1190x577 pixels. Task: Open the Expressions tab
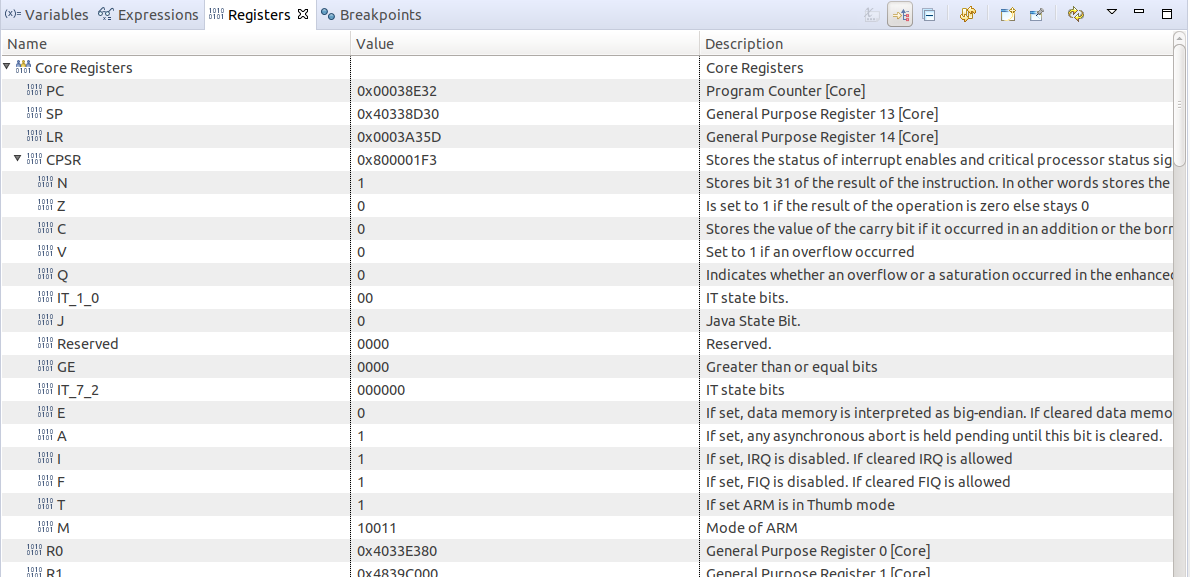[x=148, y=15]
